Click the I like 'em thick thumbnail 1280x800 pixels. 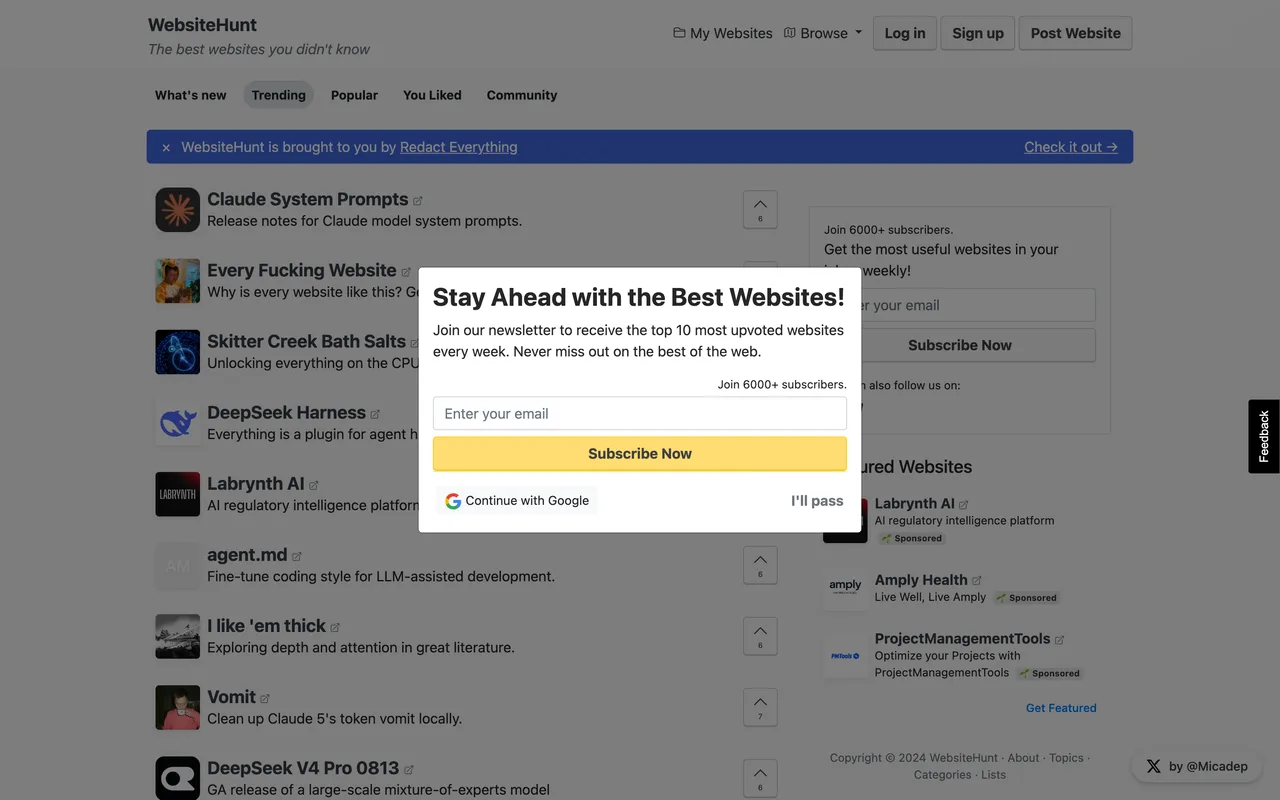[x=178, y=636]
